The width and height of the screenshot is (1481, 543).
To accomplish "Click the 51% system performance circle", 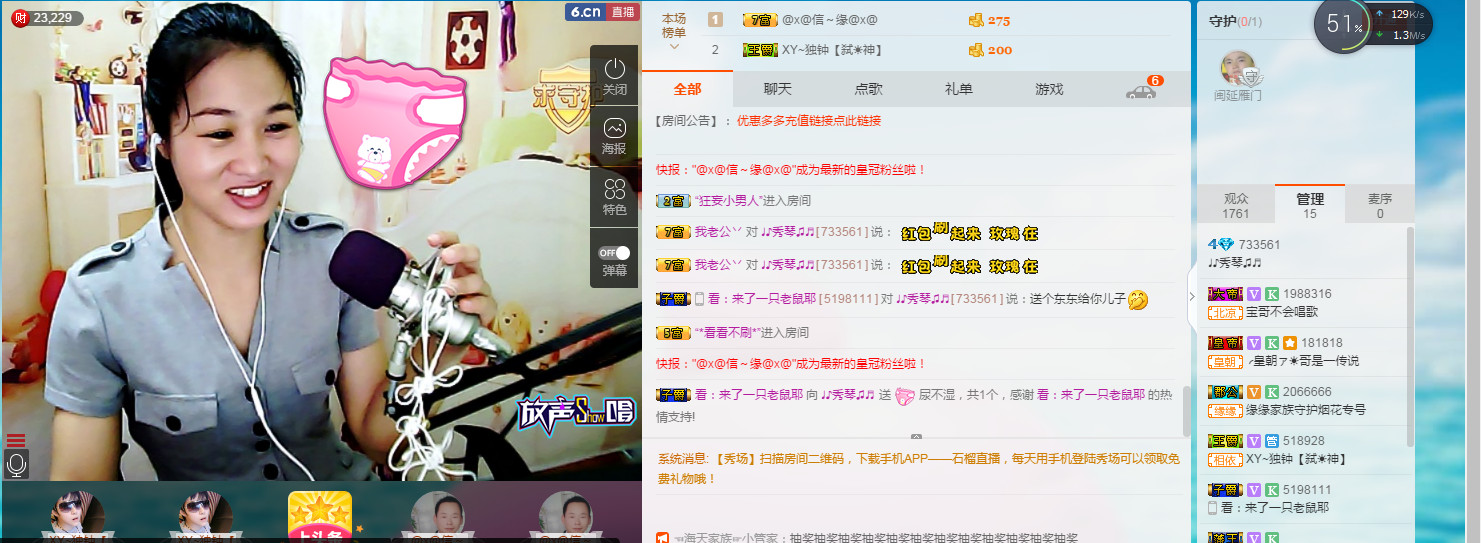I will 1343,26.
